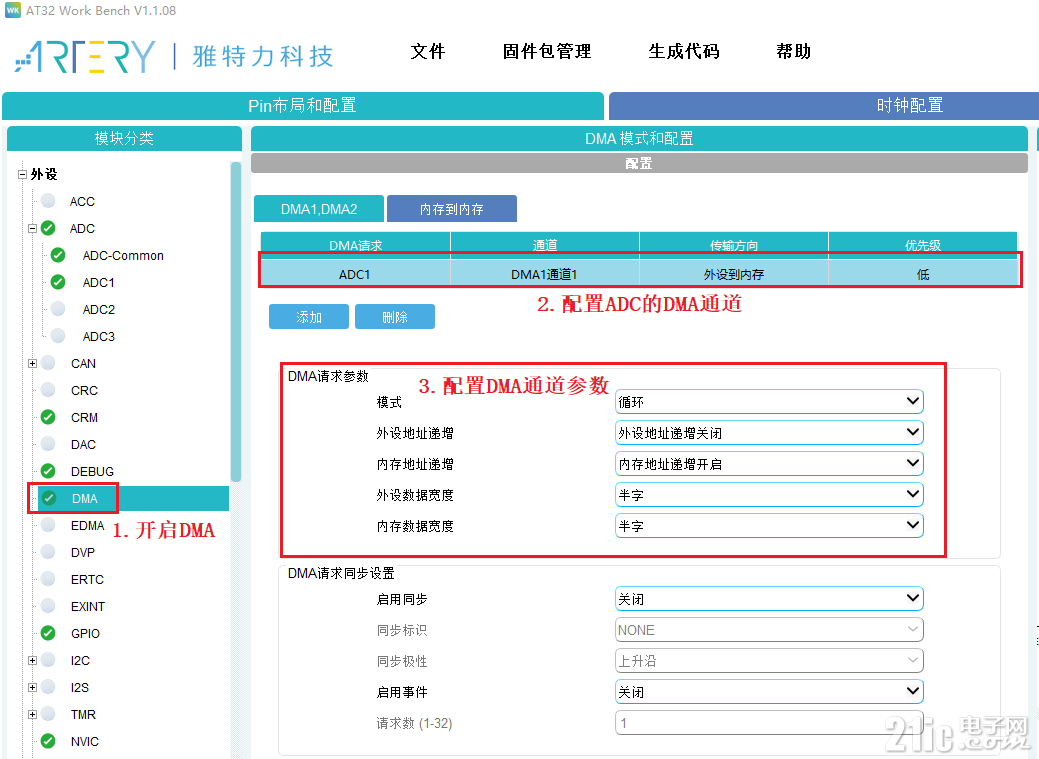Toggle the ACC peripheral status circle
Screen dimensions: 1039x759
point(48,201)
